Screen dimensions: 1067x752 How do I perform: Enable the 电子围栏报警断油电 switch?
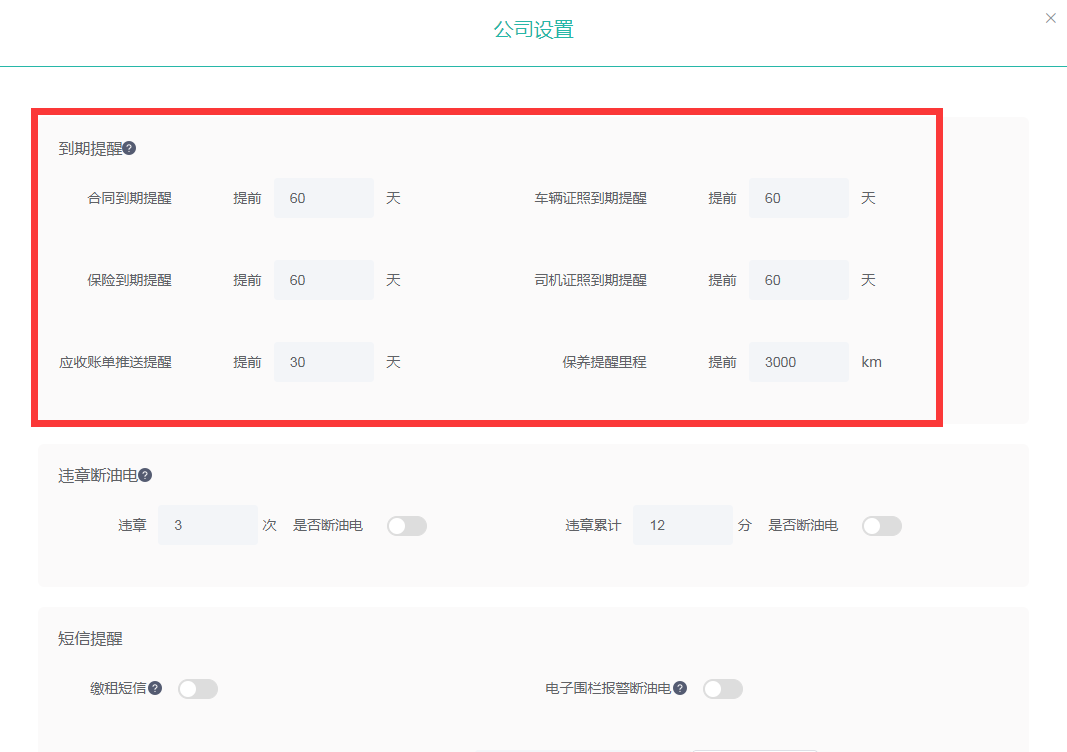[x=723, y=689]
